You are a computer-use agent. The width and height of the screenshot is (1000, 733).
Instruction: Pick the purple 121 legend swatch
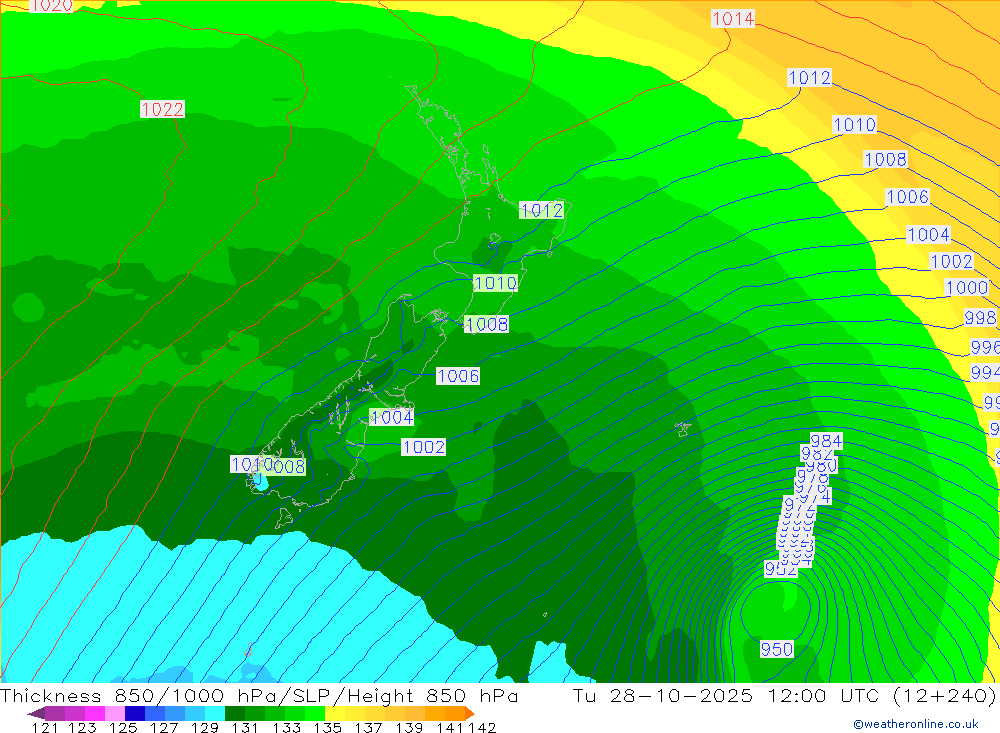tap(55, 713)
